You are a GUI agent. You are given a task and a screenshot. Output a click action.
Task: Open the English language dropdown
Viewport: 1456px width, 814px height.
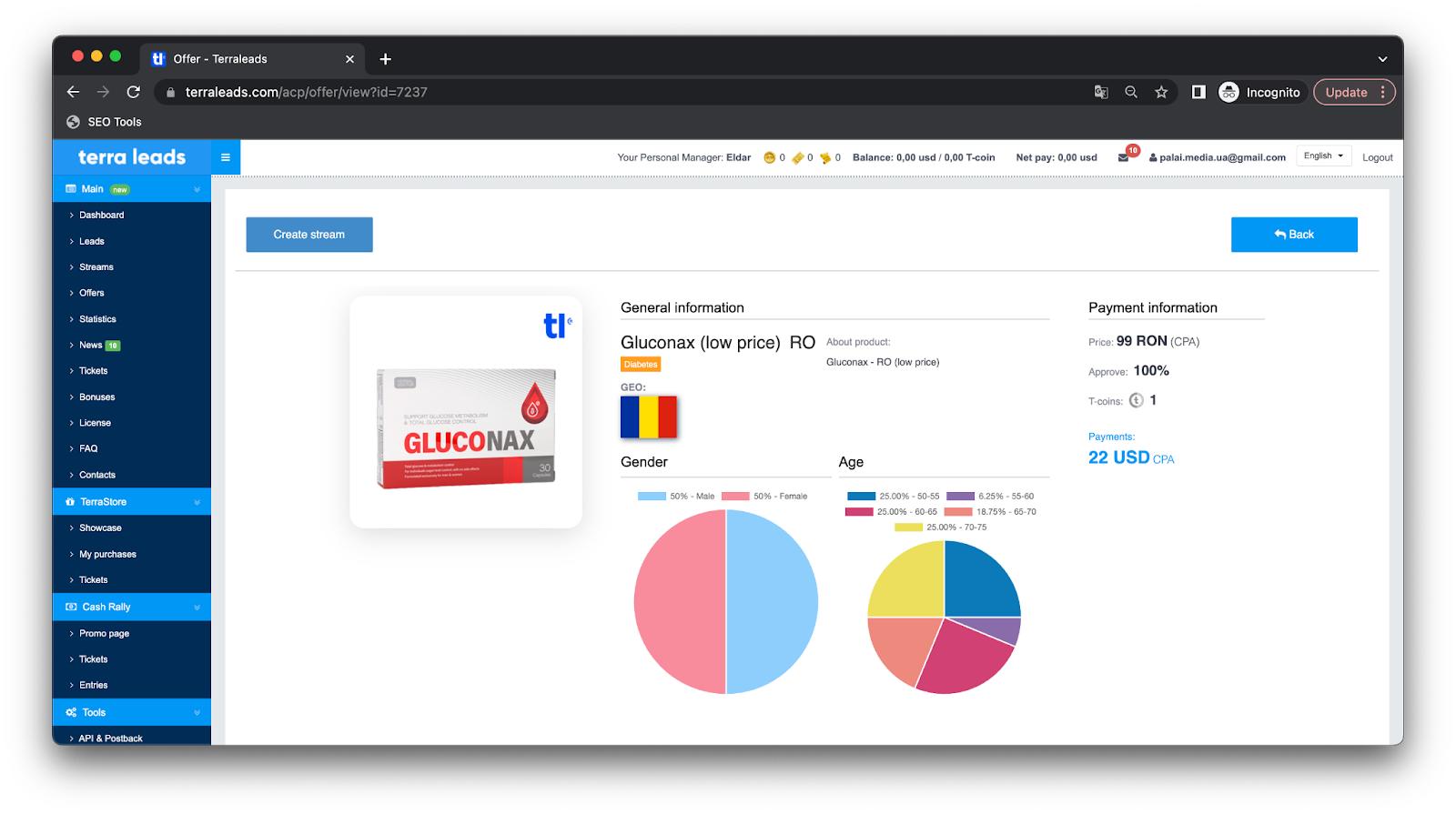point(1323,156)
